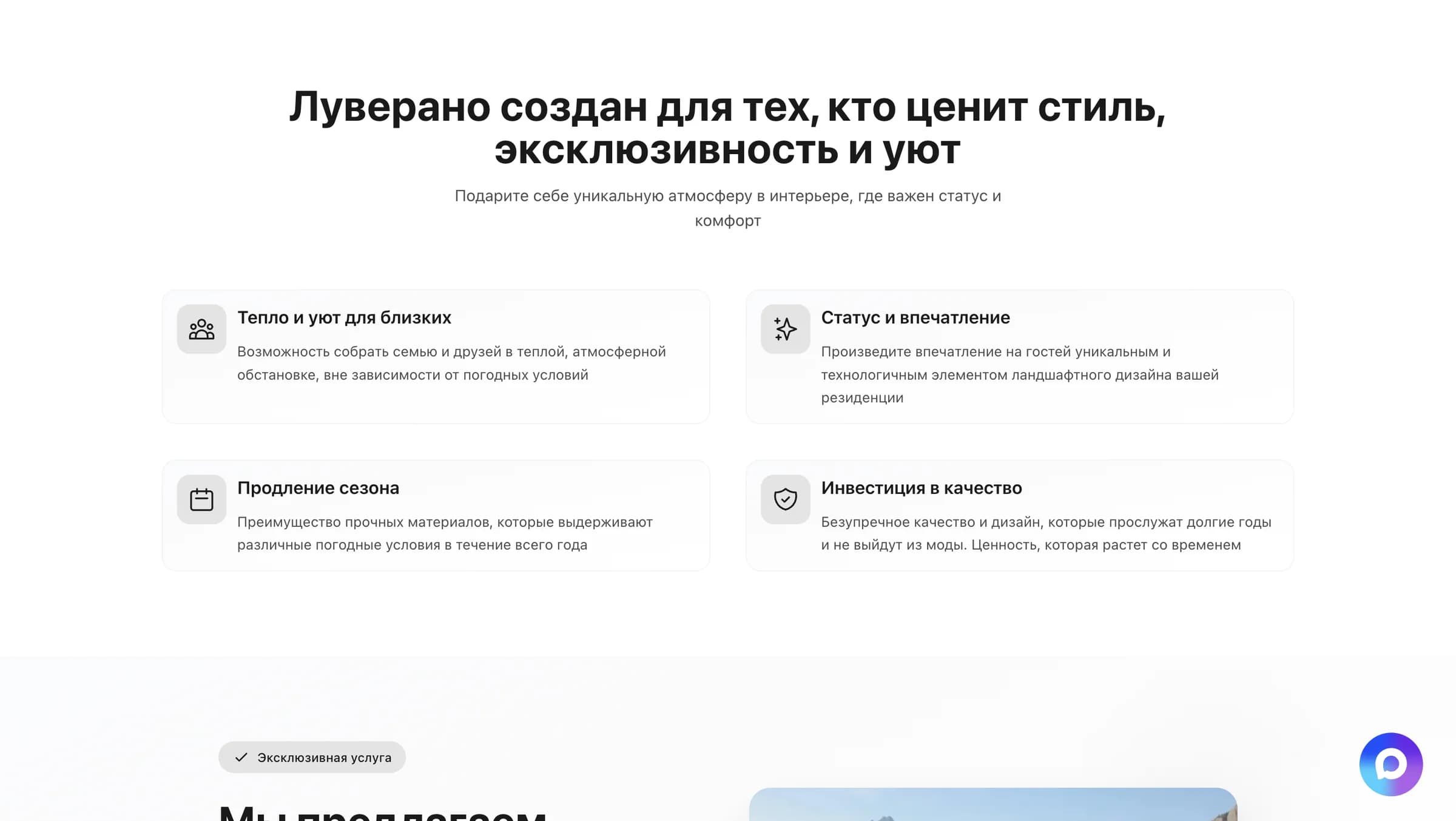Click the heading 'Инвестиция в качество'
1456x821 pixels.
click(x=922, y=488)
